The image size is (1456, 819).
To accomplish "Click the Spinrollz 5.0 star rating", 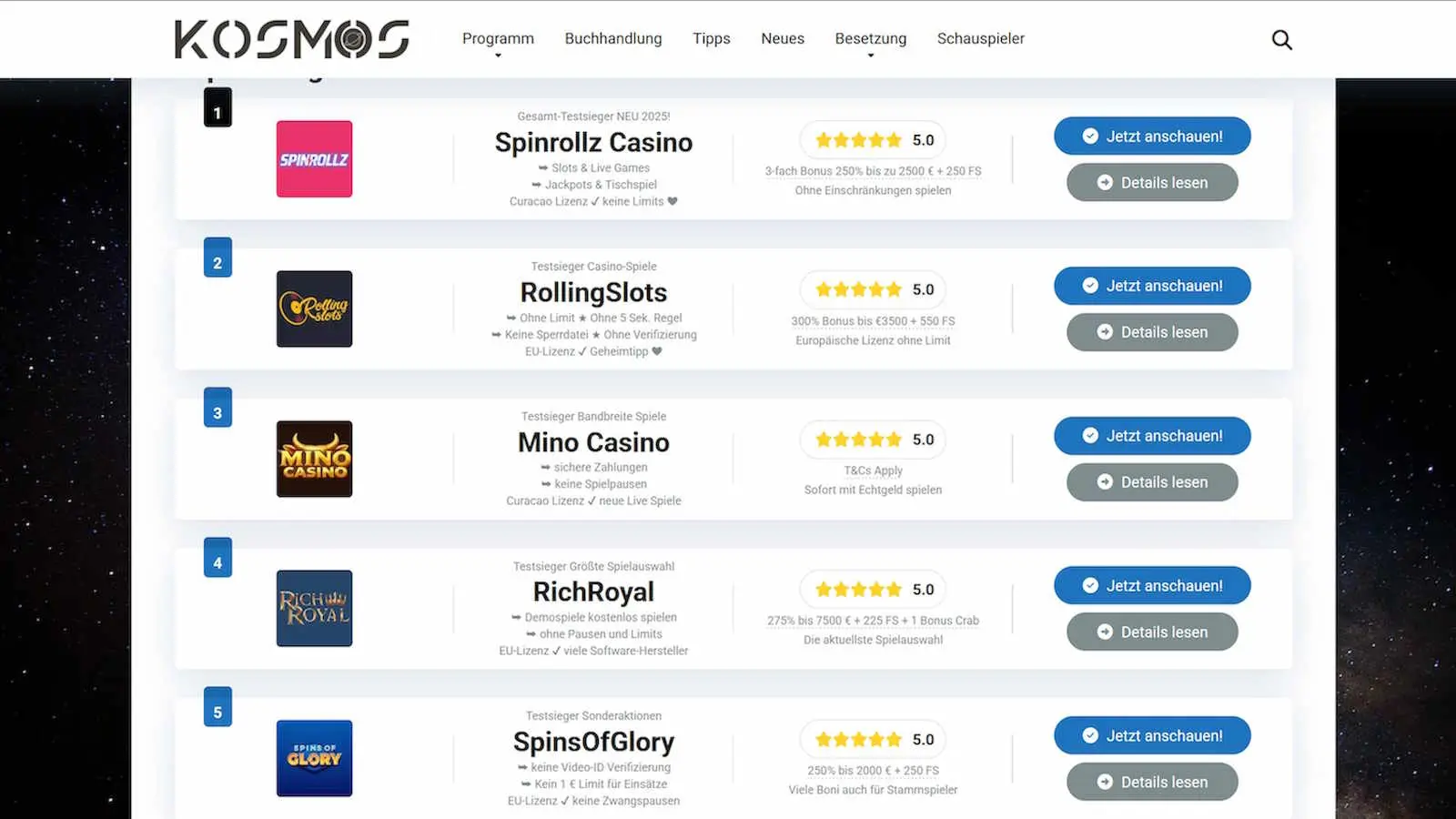I will click(x=874, y=140).
